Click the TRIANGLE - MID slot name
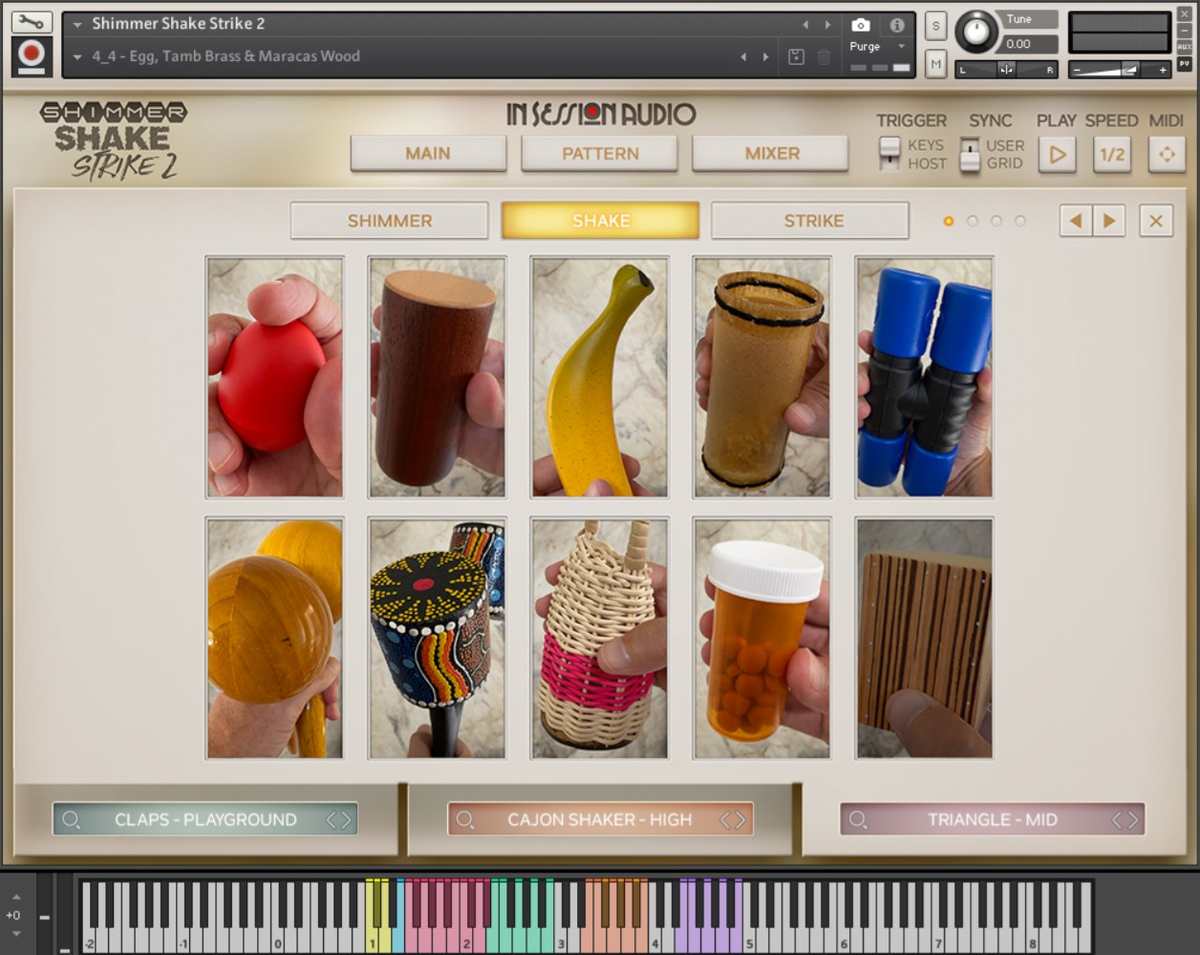 pyautogui.click(x=992, y=820)
